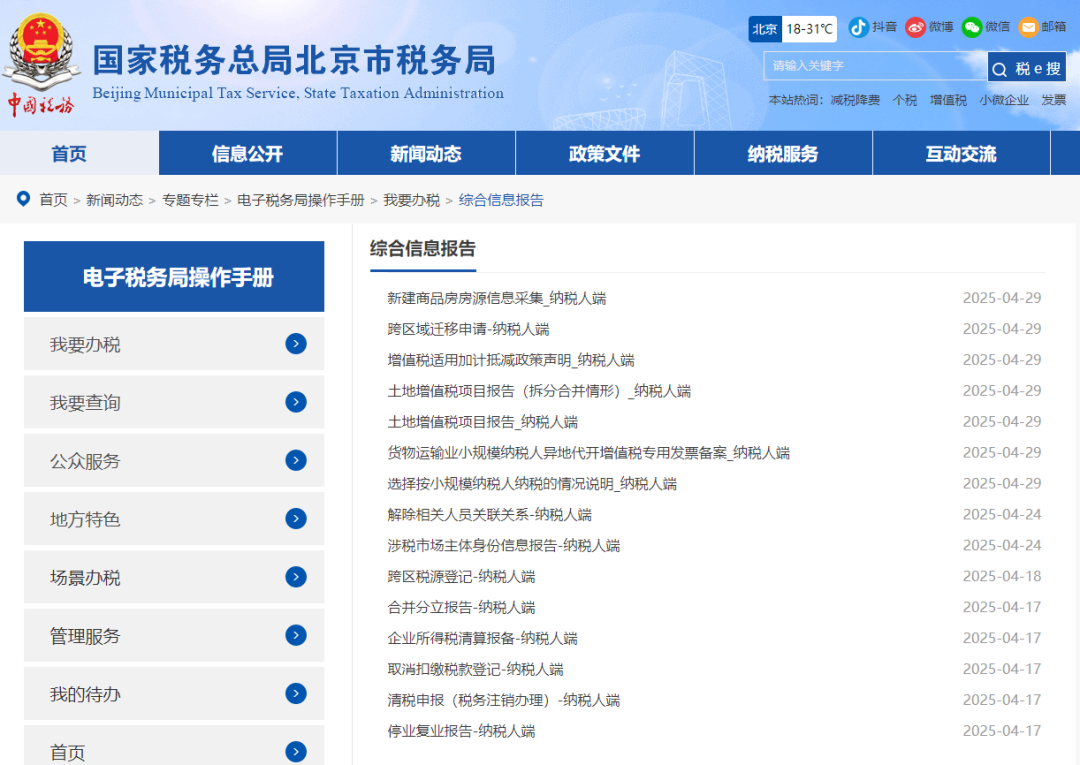Image resolution: width=1080 pixels, height=765 pixels.
Task: Open 涉税市场主体身份信息报告-纳税人端 article
Action: coord(503,545)
